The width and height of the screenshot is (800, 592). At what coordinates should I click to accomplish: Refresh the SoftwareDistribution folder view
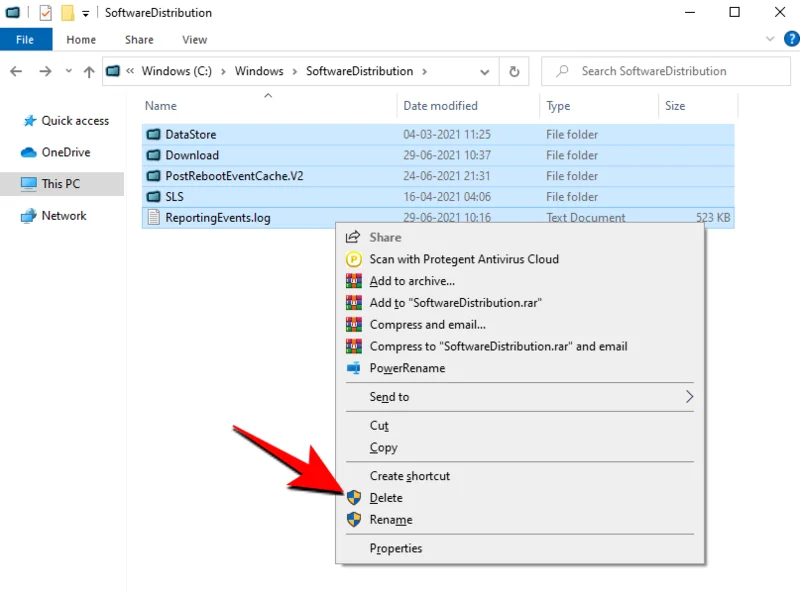(x=513, y=71)
